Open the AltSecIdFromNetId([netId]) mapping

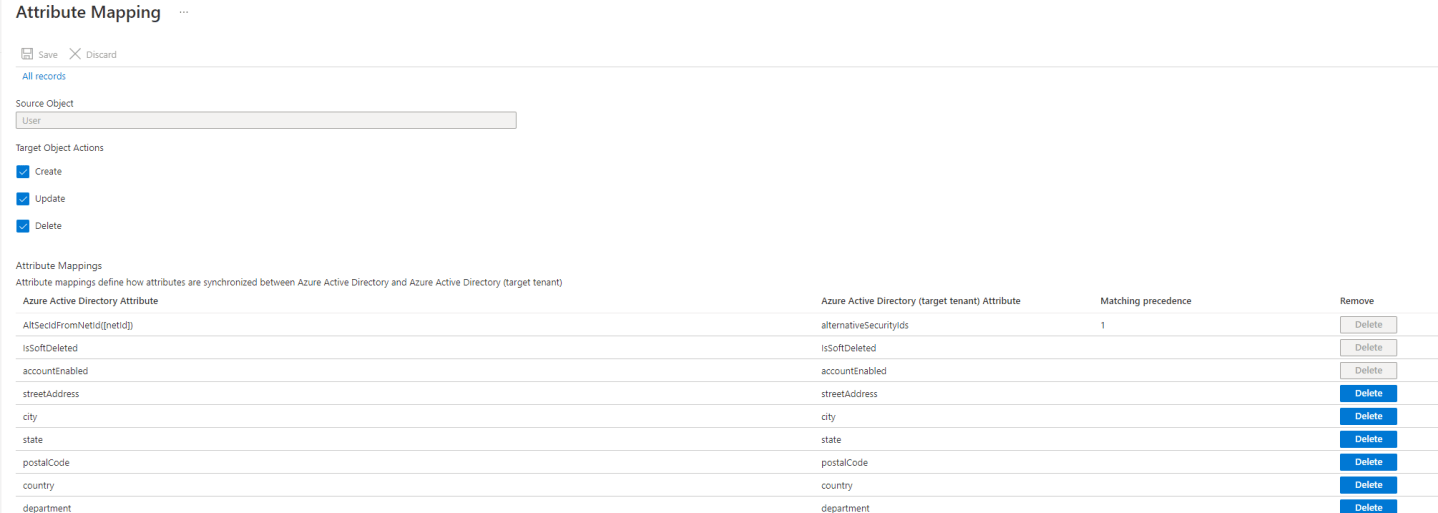coord(78,325)
